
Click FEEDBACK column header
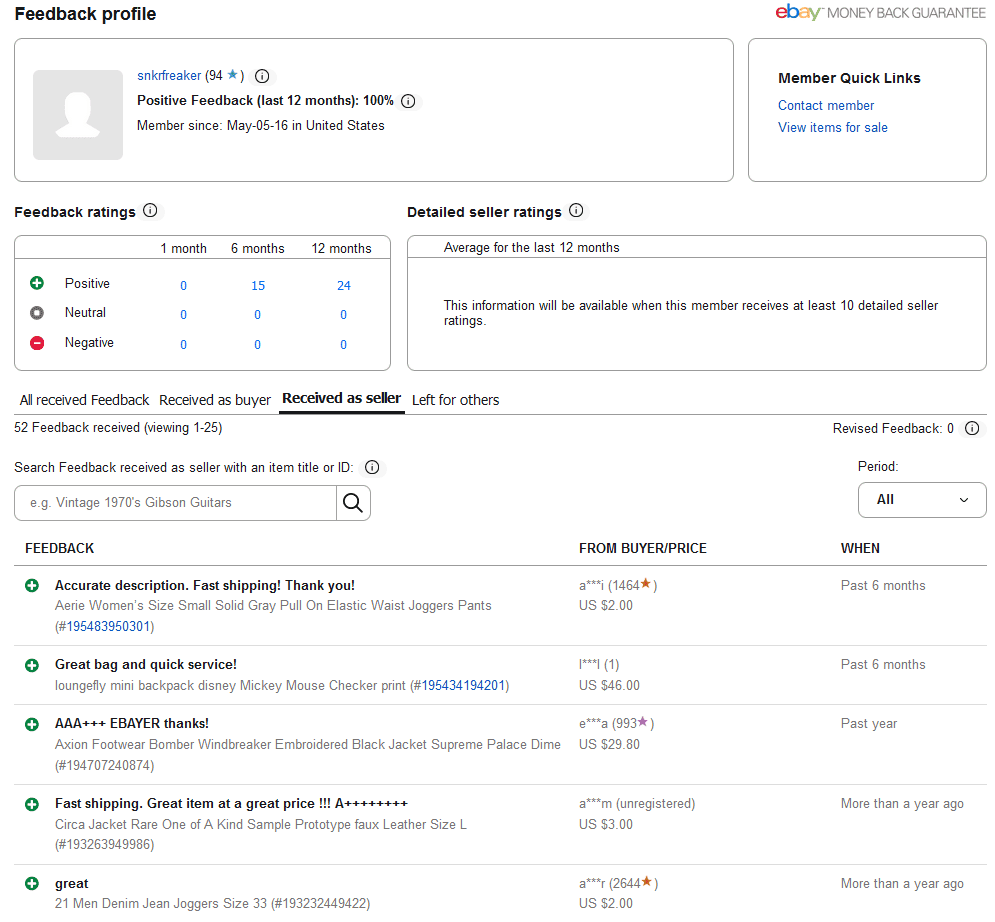click(60, 548)
